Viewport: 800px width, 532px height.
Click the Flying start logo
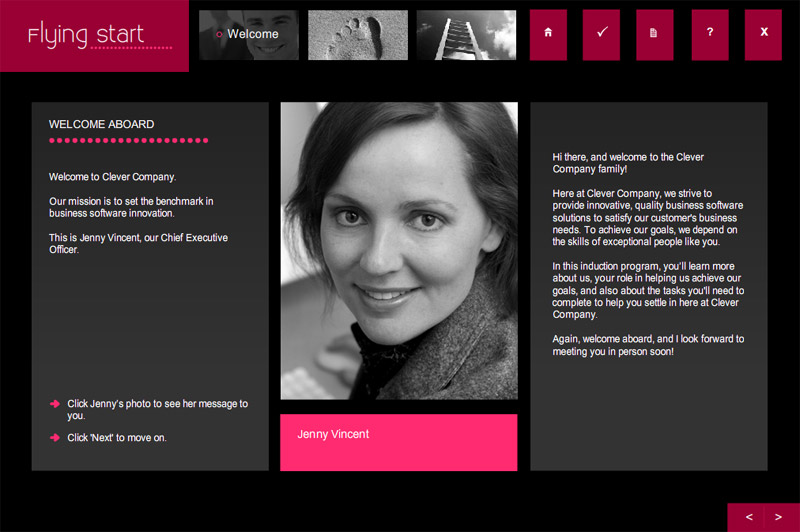click(x=94, y=36)
